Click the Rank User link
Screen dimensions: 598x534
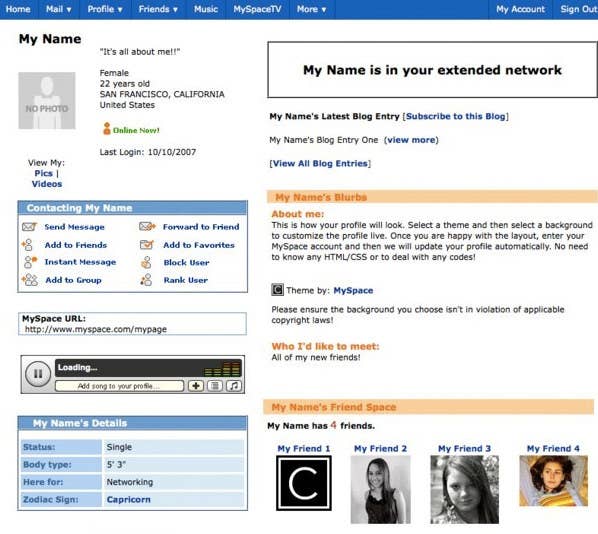coord(185,280)
